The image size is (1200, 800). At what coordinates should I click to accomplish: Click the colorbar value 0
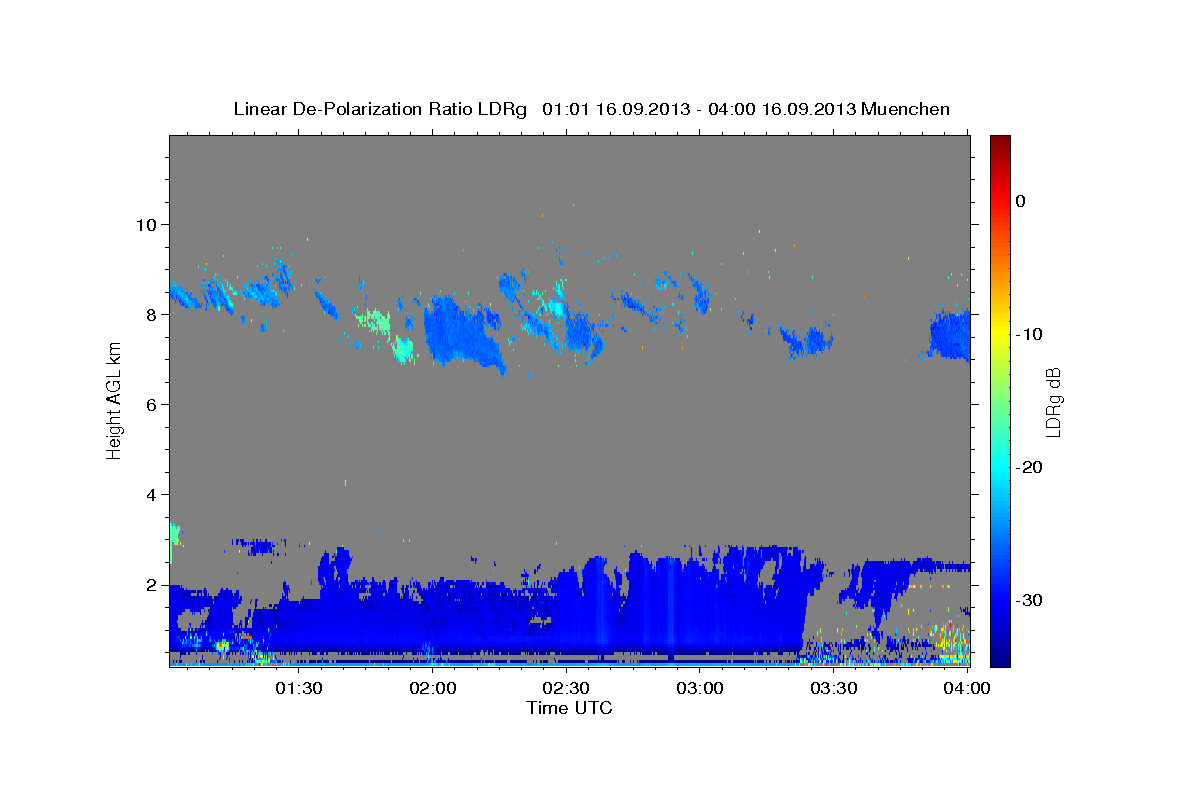click(x=1020, y=201)
